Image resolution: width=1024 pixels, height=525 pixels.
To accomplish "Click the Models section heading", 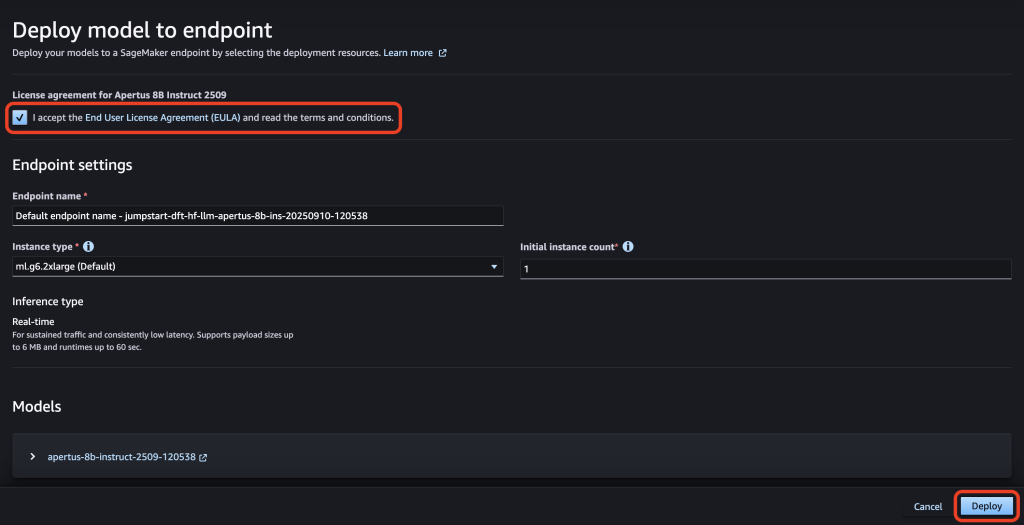I will 36,406.
